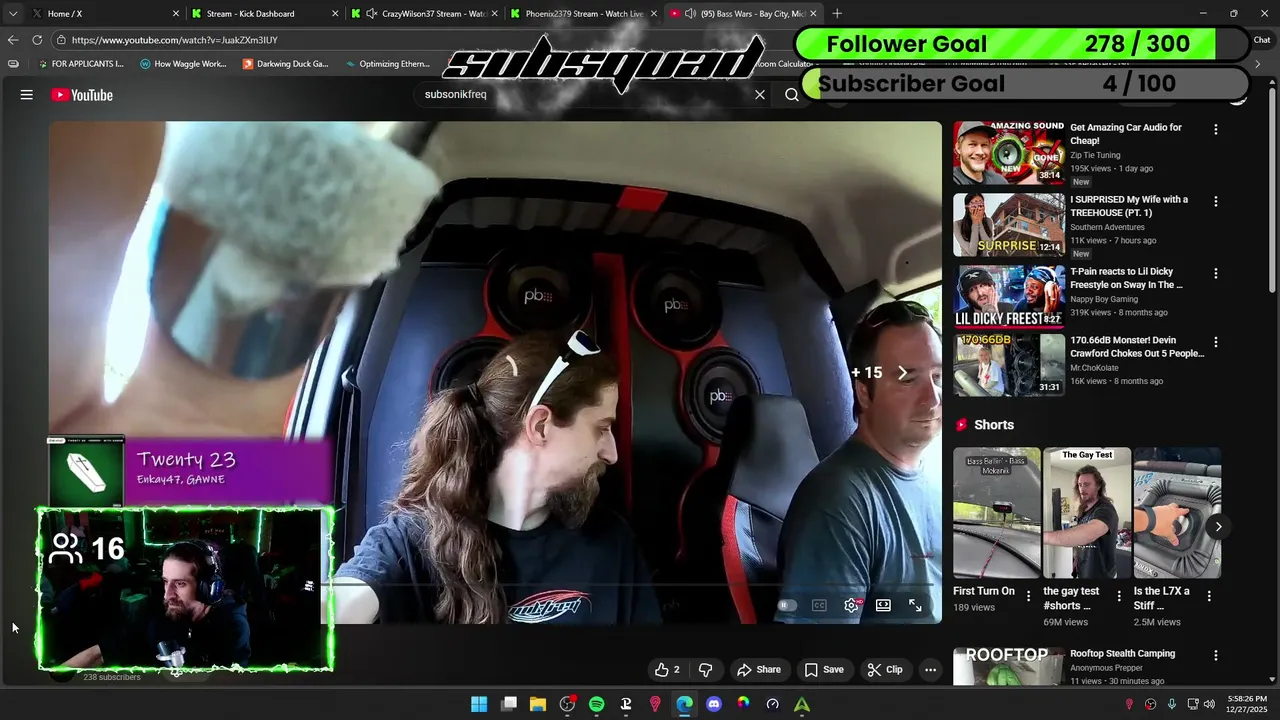The height and width of the screenshot is (720, 1280).
Task: Switch the player to theater mode
Action: 883,605
